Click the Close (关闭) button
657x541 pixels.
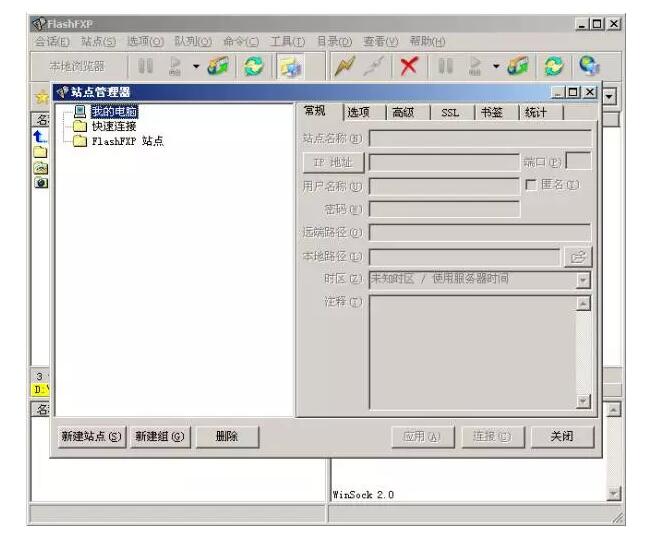561,437
